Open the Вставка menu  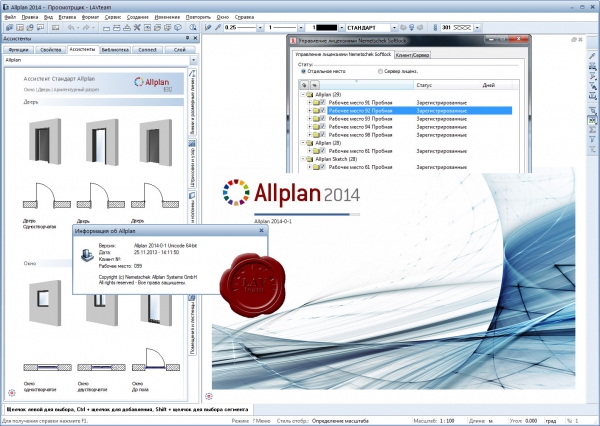pyautogui.click(x=67, y=17)
